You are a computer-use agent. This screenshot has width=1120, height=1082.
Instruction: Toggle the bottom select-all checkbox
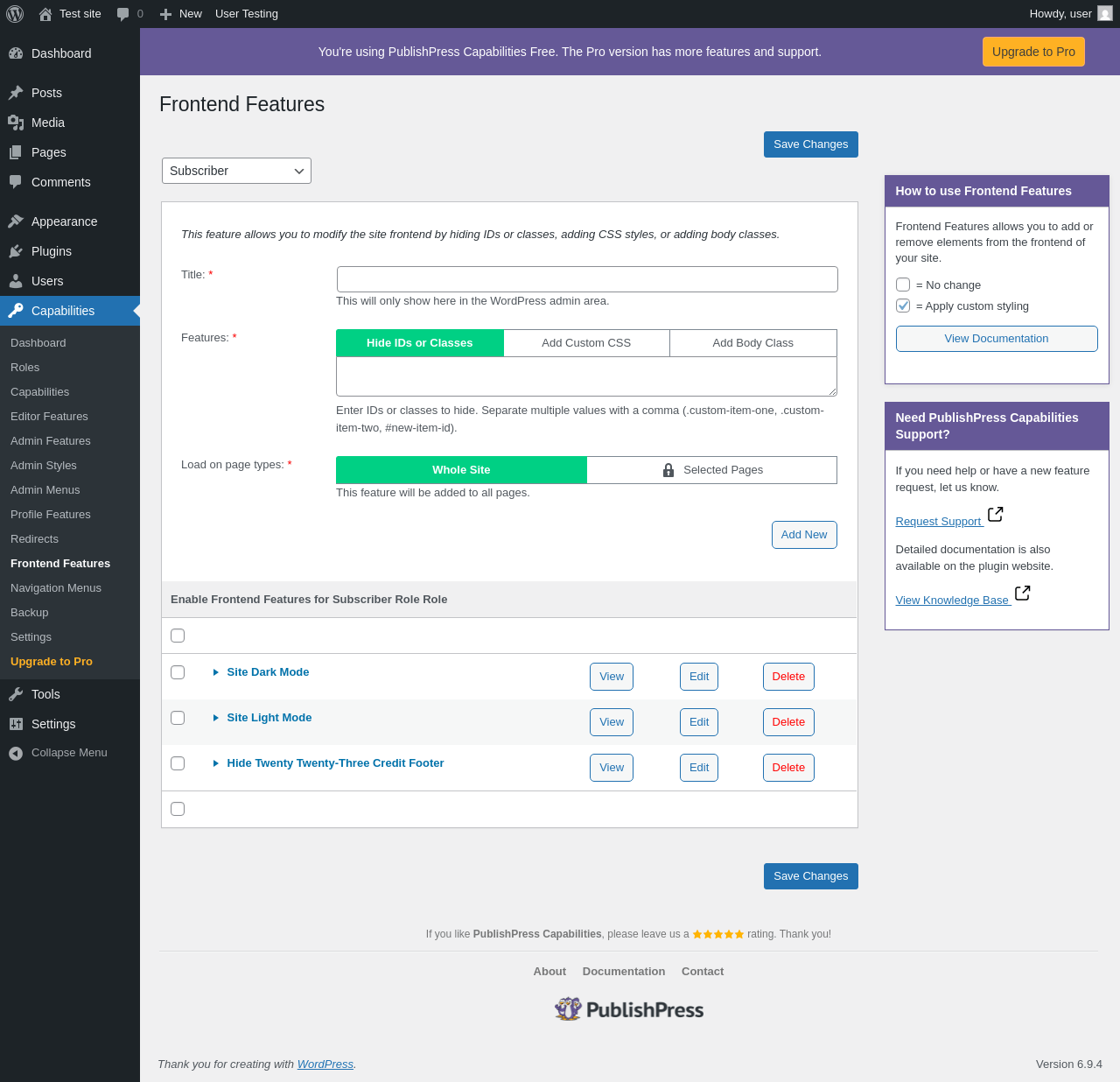coord(178,809)
